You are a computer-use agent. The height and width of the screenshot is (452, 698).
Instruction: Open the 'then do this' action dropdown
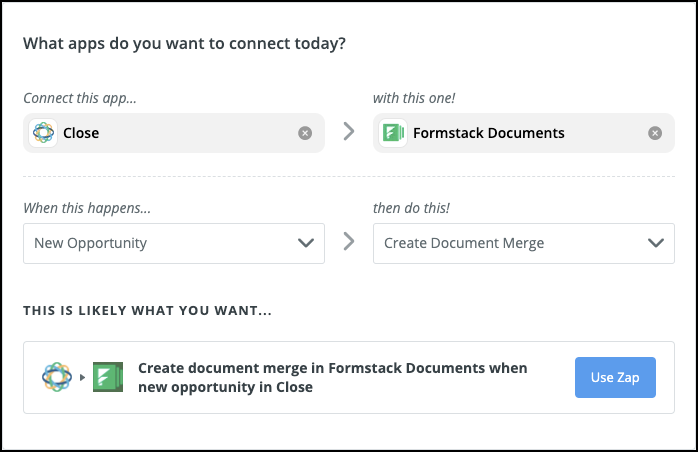(x=510, y=243)
